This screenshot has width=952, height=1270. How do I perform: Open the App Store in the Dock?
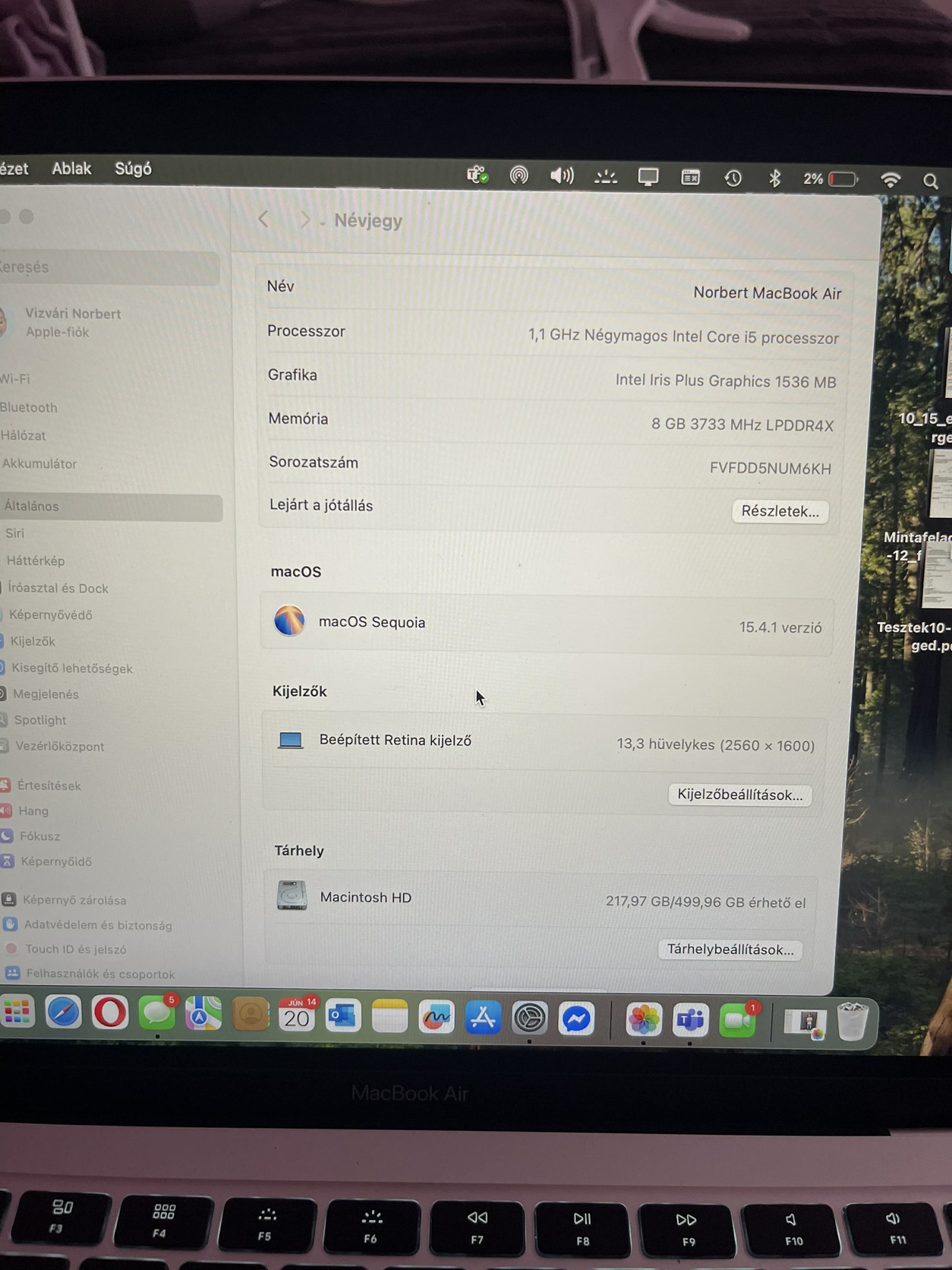pyautogui.click(x=483, y=1019)
